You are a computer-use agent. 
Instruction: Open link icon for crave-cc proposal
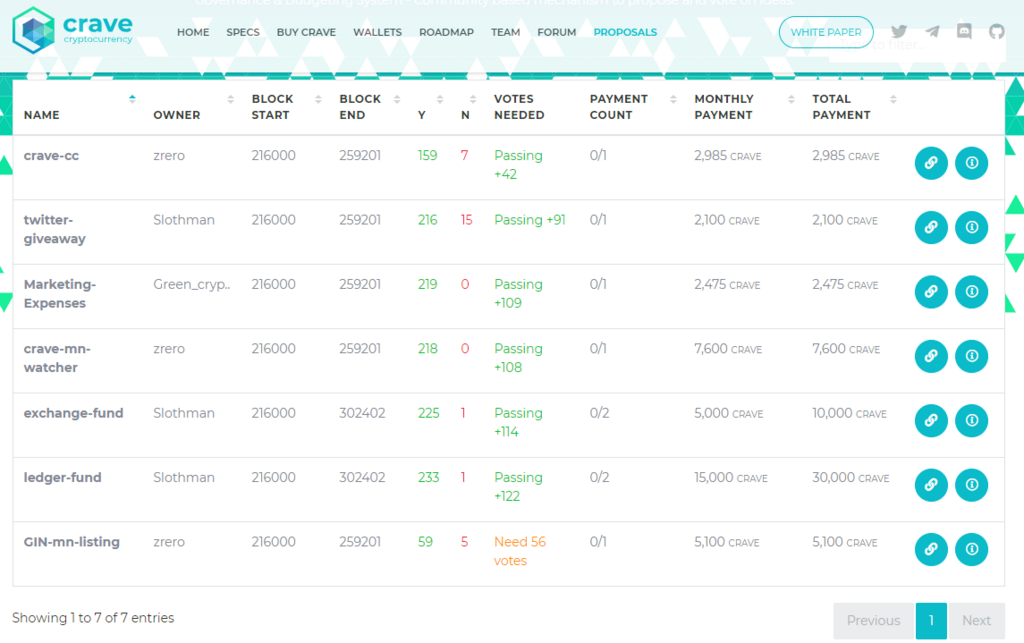pyautogui.click(x=931, y=163)
